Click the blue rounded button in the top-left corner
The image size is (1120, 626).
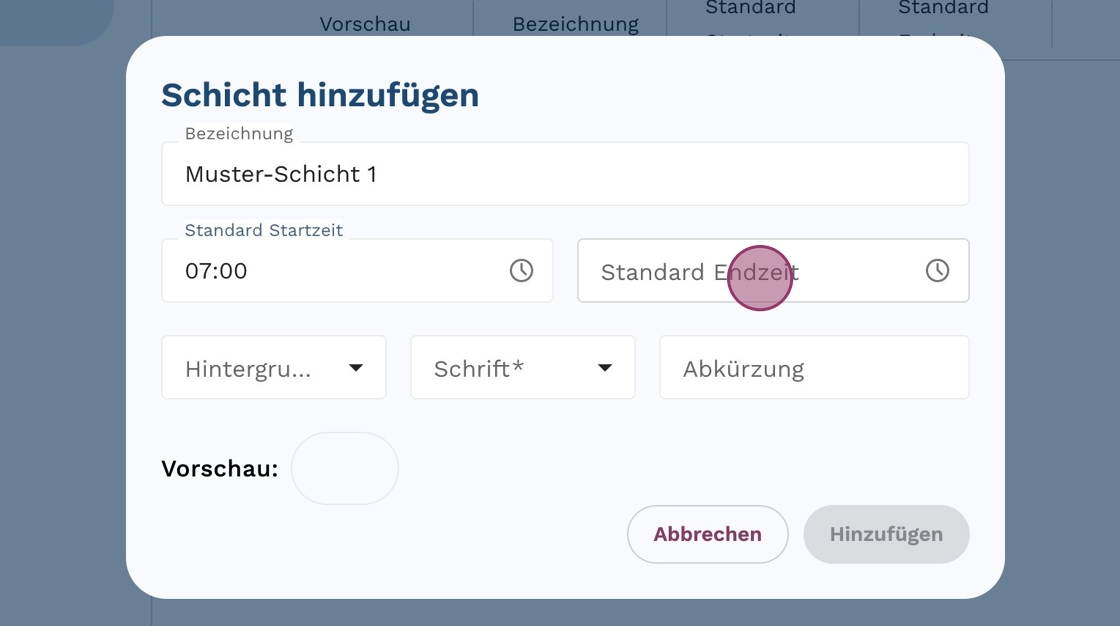click(x=55, y=20)
